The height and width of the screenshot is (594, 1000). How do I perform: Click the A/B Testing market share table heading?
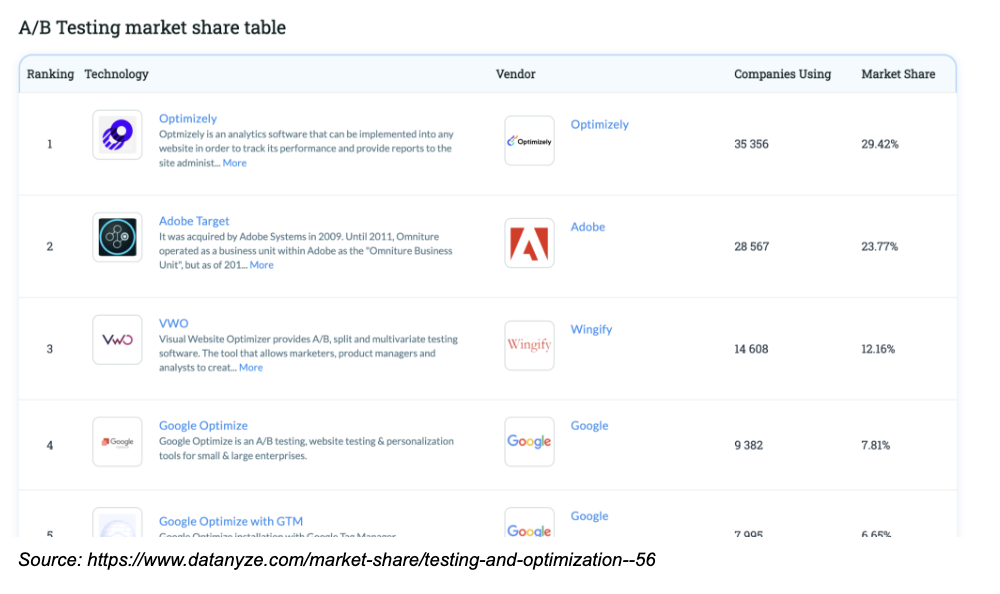click(x=152, y=27)
